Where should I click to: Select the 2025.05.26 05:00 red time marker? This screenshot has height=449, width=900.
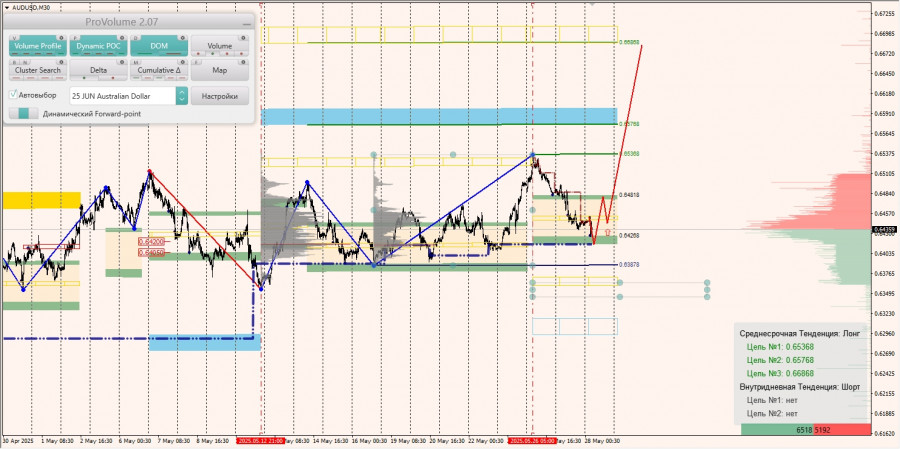532,441
